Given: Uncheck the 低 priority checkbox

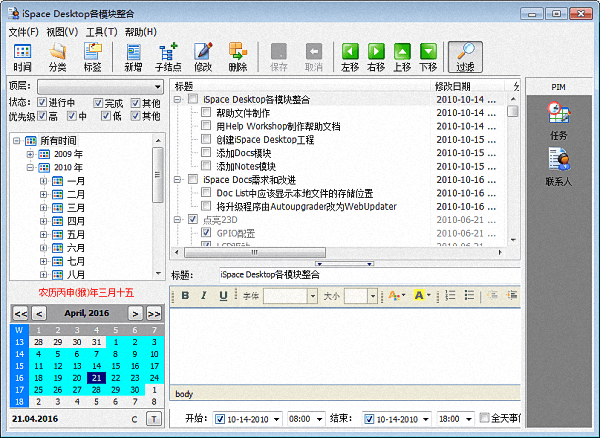Looking at the screenshot, I should 106,116.
